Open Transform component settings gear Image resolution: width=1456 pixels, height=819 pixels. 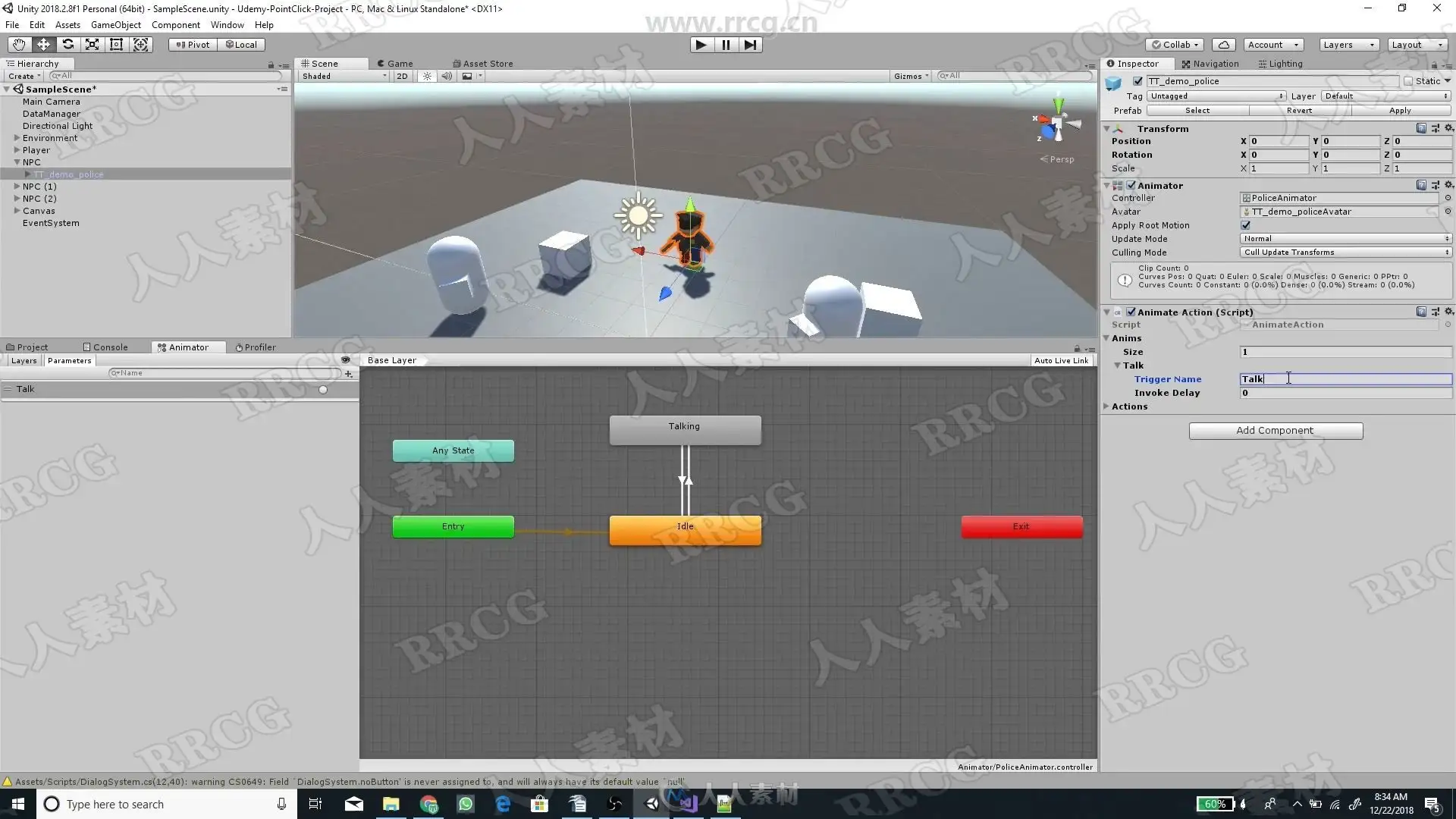(1448, 128)
